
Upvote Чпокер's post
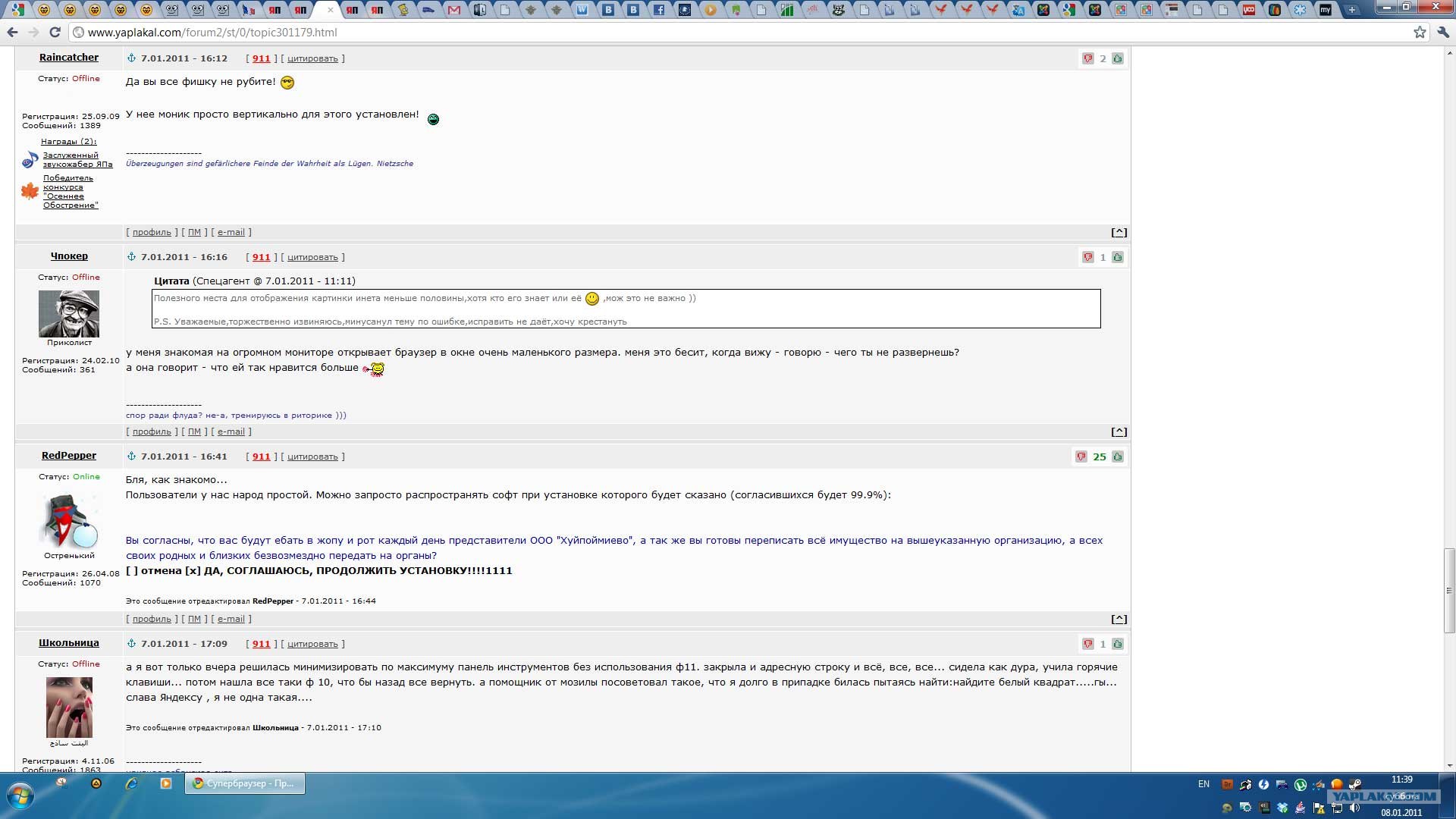pyautogui.click(x=1118, y=257)
